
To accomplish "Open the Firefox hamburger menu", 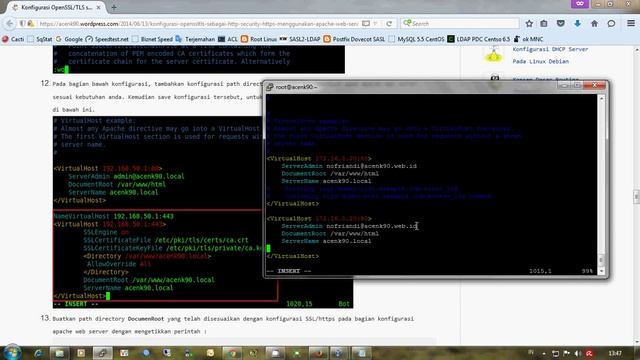I will [631, 24].
